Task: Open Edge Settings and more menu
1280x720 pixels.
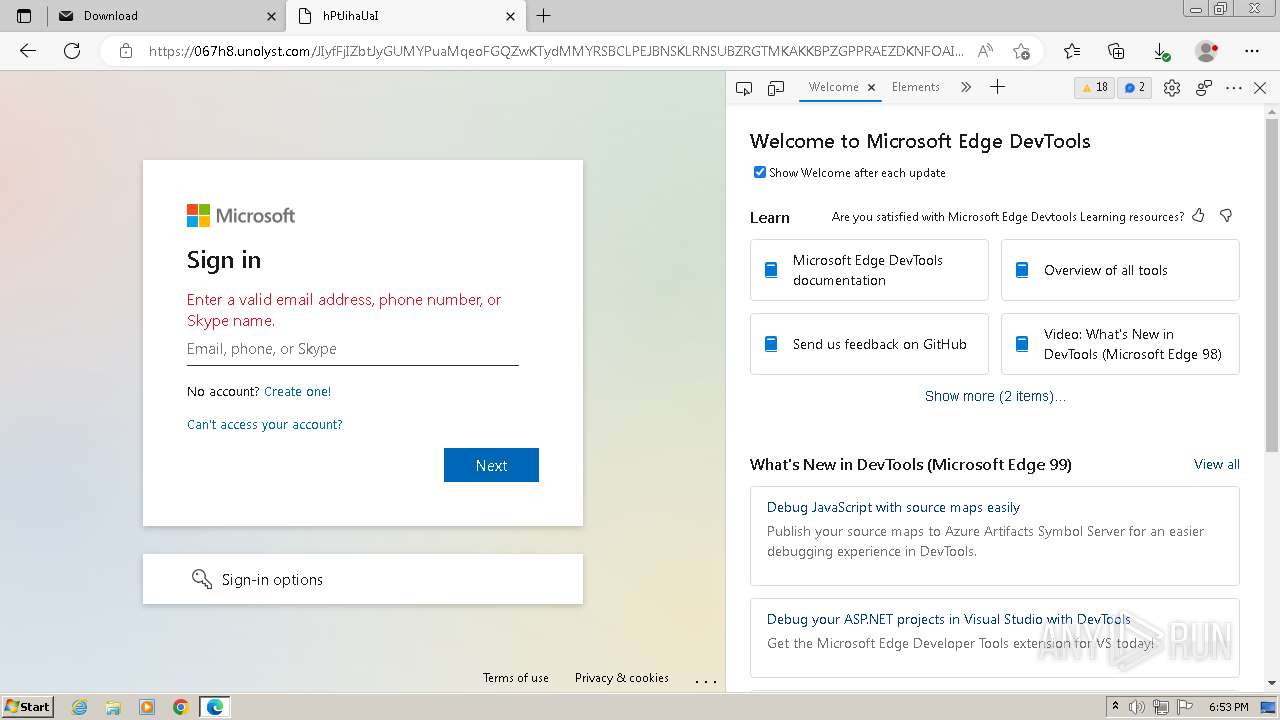Action: pyautogui.click(x=1252, y=51)
